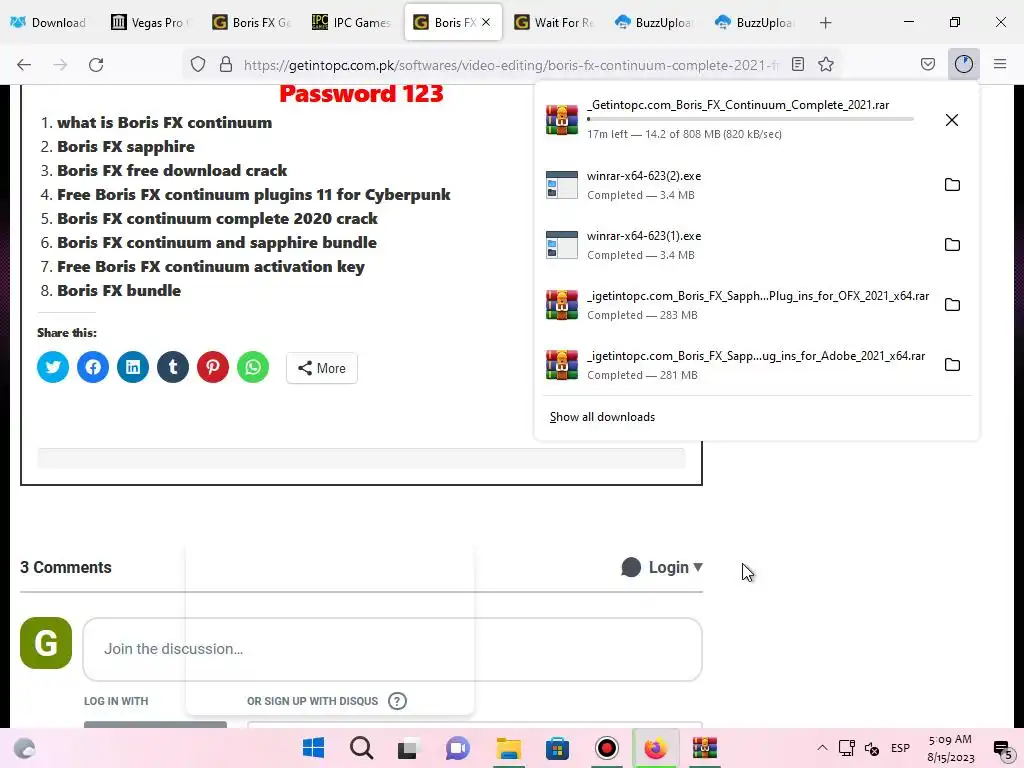Open more sharing options
The width and height of the screenshot is (1024, 768).
click(321, 368)
